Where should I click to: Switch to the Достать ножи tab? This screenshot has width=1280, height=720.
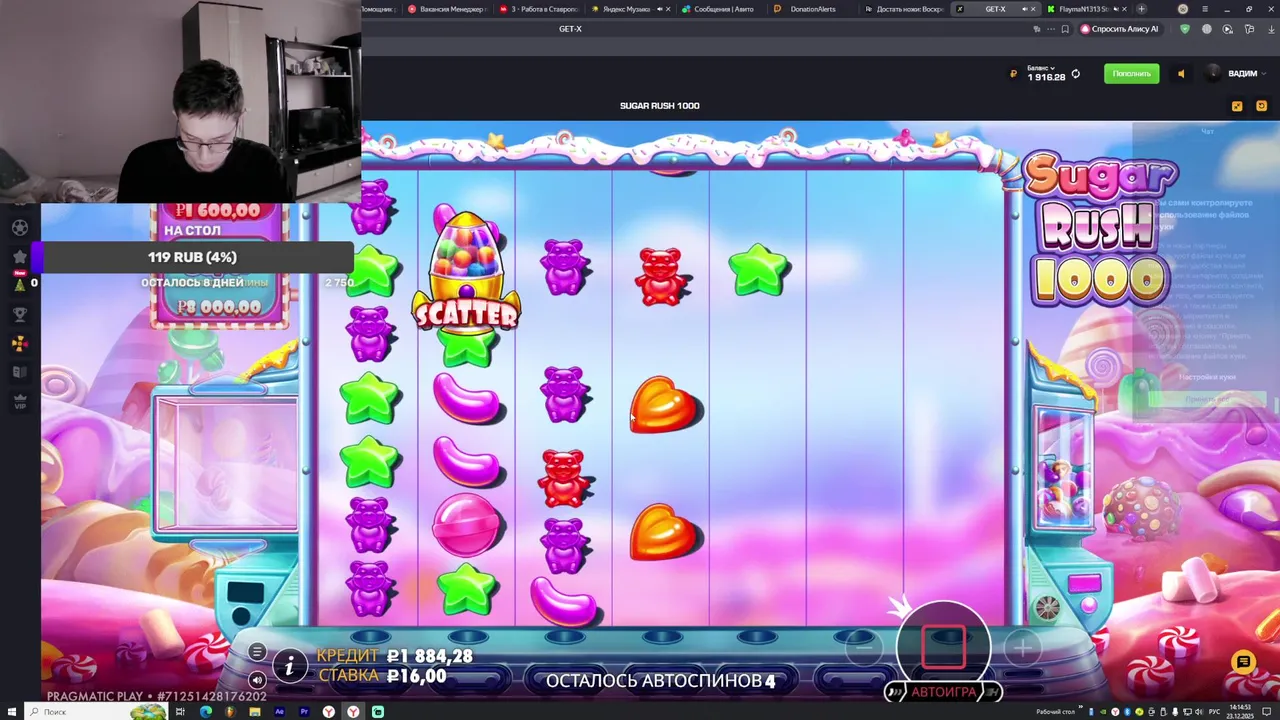[903, 9]
